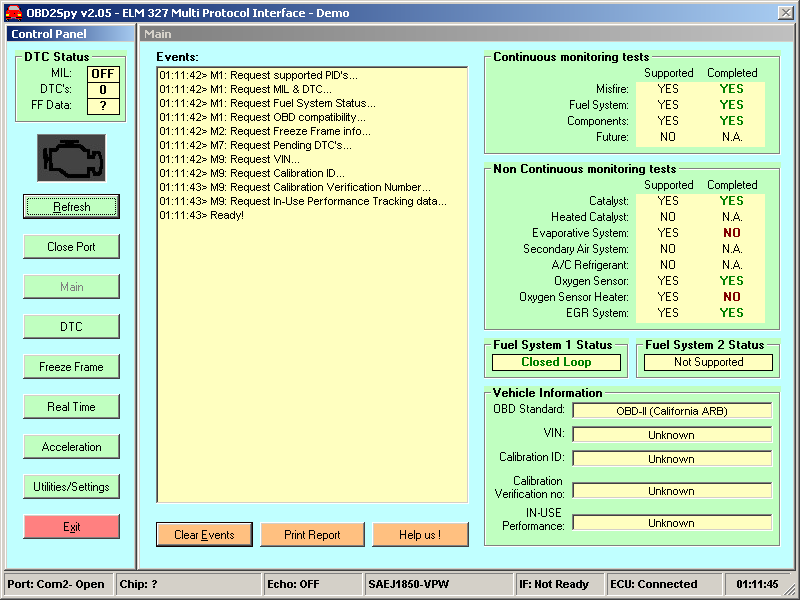The width and height of the screenshot is (800, 600).
Task: Select the Request MIL & DTC event line
Action: pos(245,89)
